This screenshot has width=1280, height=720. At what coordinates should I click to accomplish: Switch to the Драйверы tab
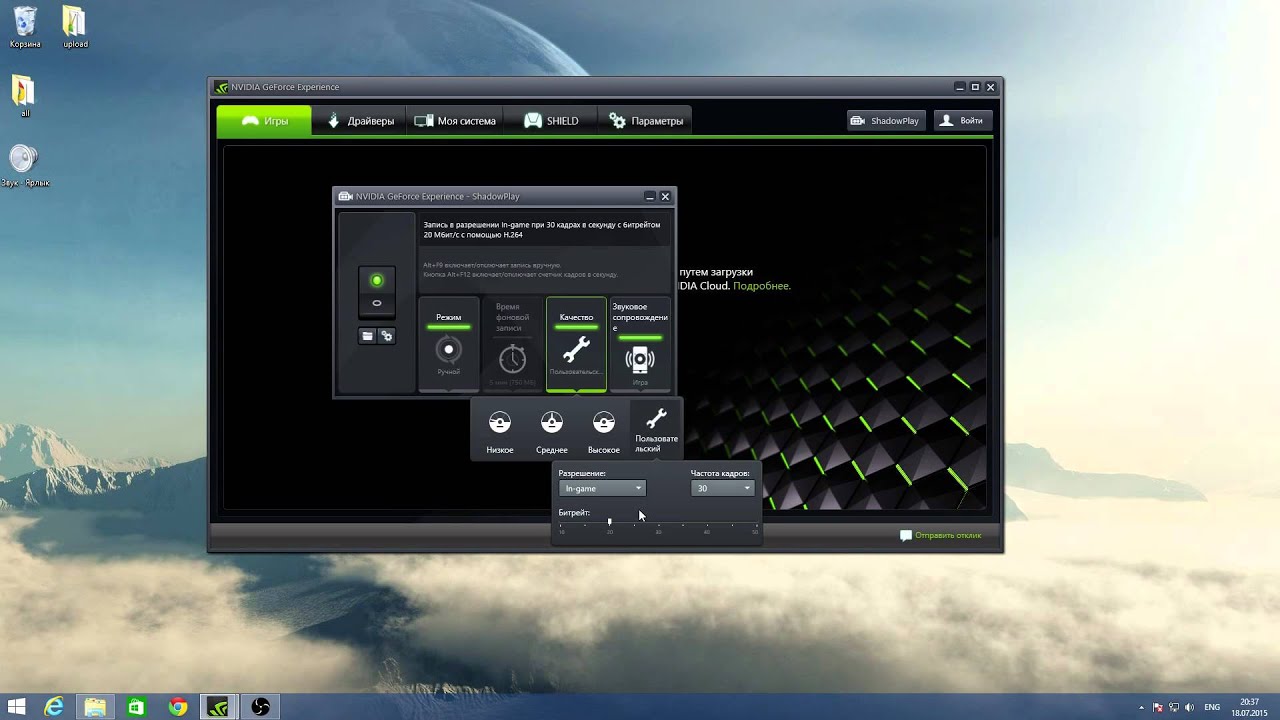360,121
